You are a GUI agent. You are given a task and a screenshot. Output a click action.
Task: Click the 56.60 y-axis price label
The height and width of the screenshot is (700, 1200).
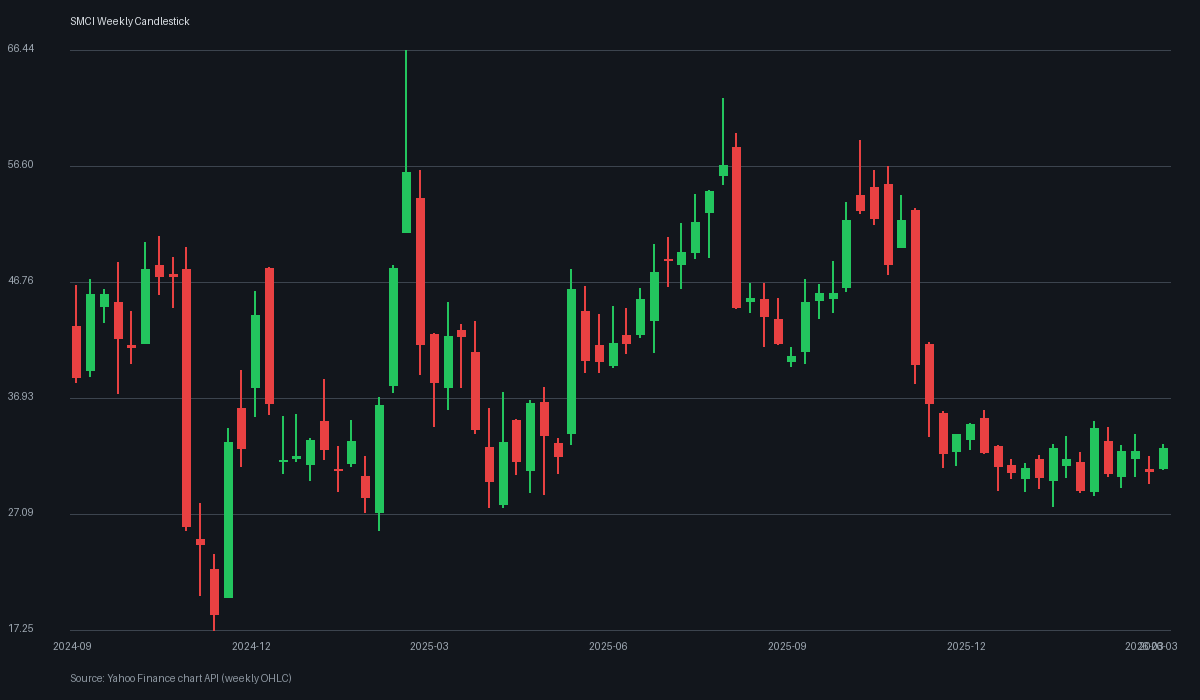[x=21, y=165]
